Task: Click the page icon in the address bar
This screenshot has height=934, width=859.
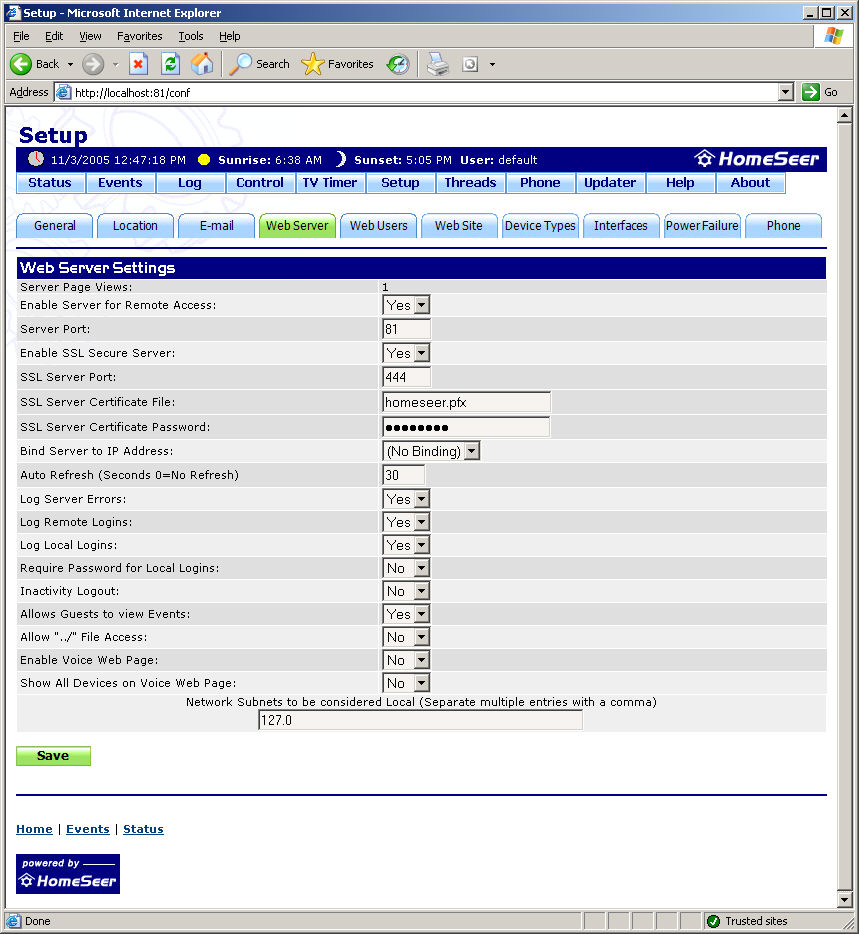Action: tap(64, 92)
